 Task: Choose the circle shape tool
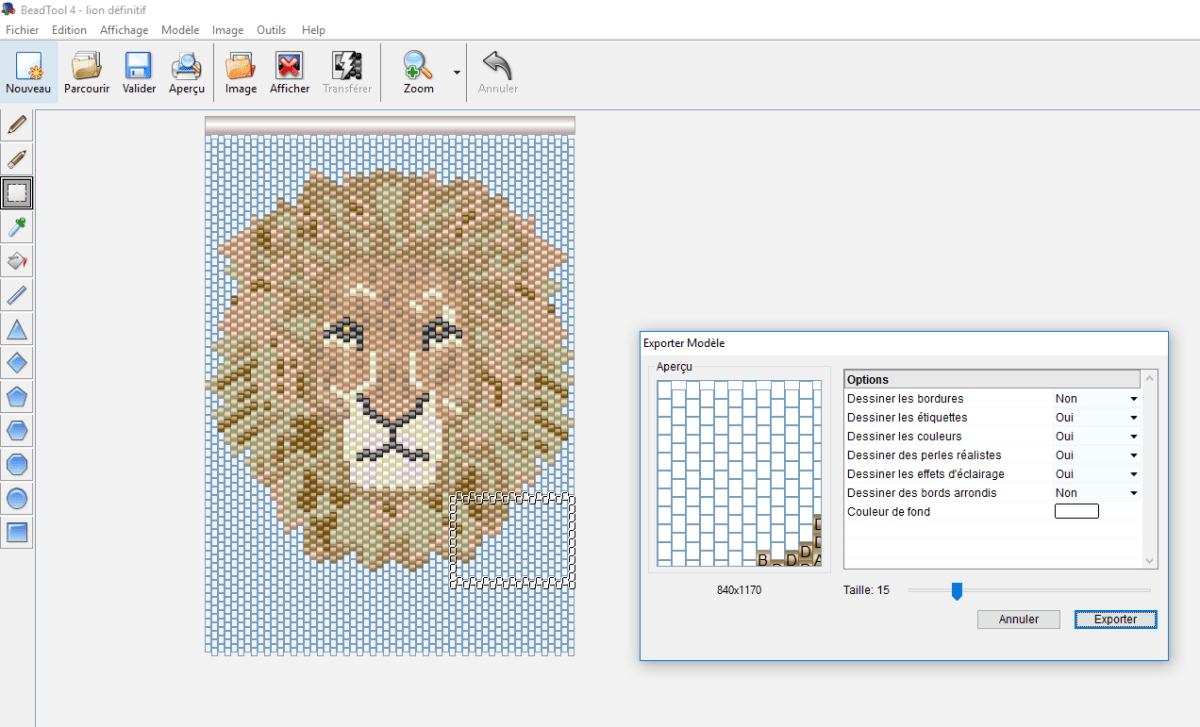(x=17, y=498)
